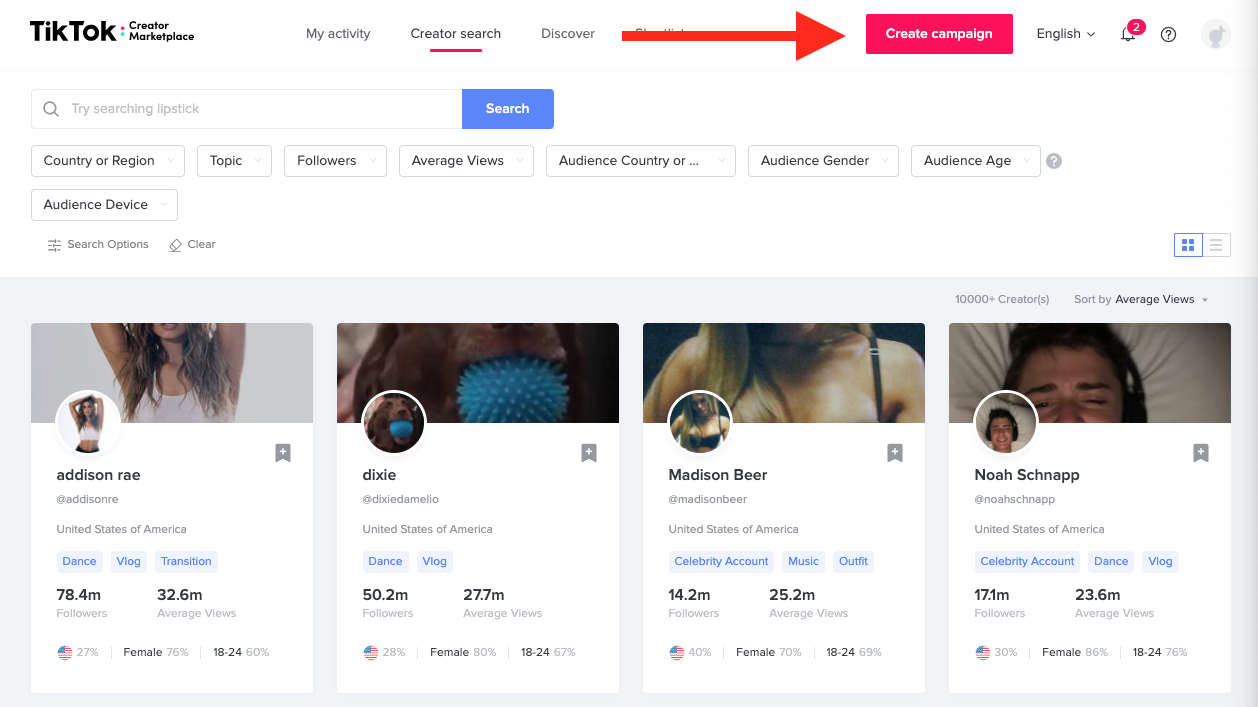Click the audience filter help icon
This screenshot has width=1258, height=707.
(x=1054, y=161)
